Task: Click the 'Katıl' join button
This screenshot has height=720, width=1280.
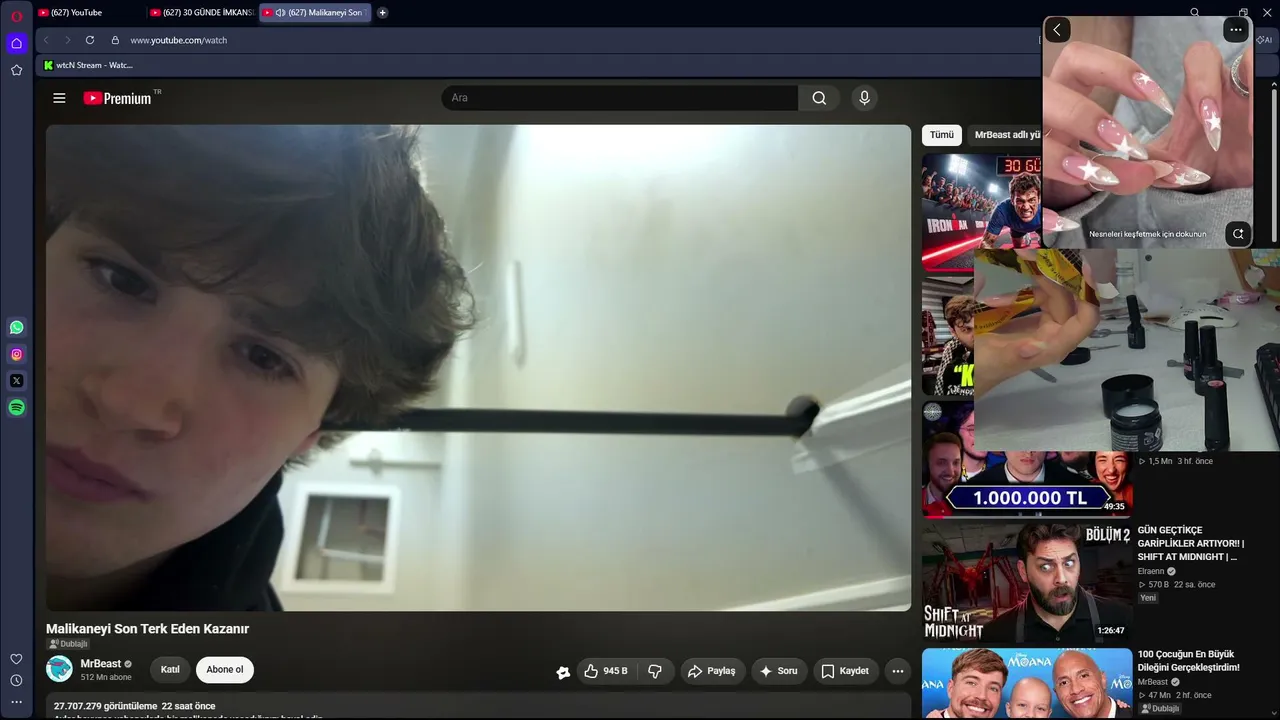Action: point(170,670)
